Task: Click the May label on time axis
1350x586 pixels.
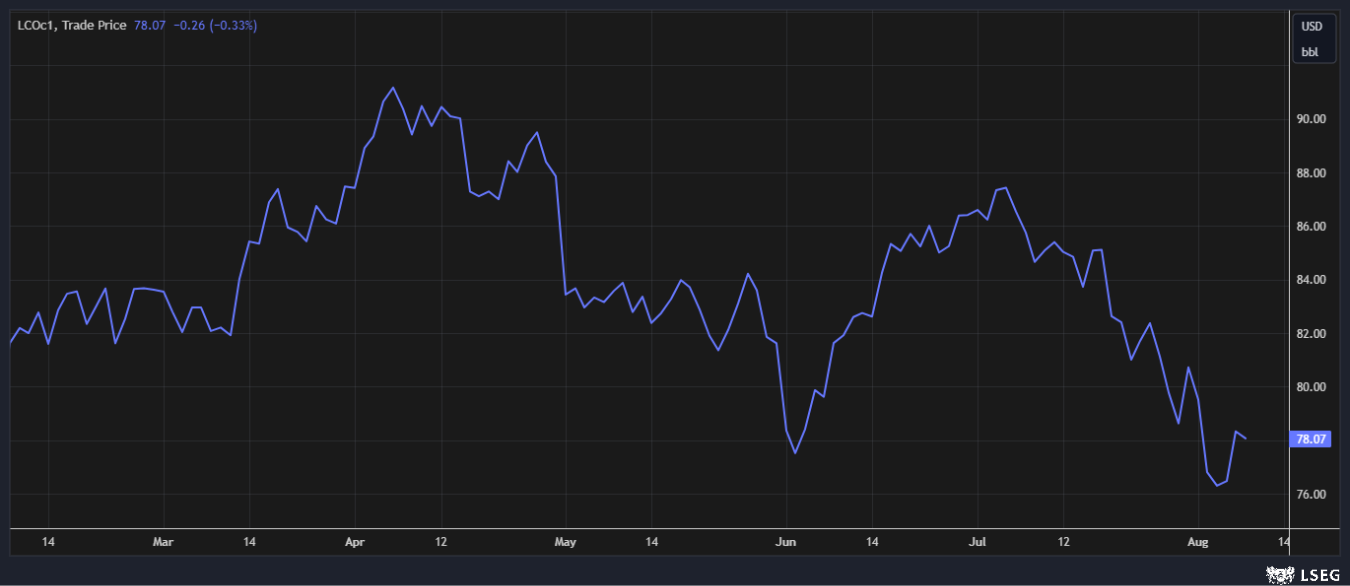Action: tap(565, 542)
